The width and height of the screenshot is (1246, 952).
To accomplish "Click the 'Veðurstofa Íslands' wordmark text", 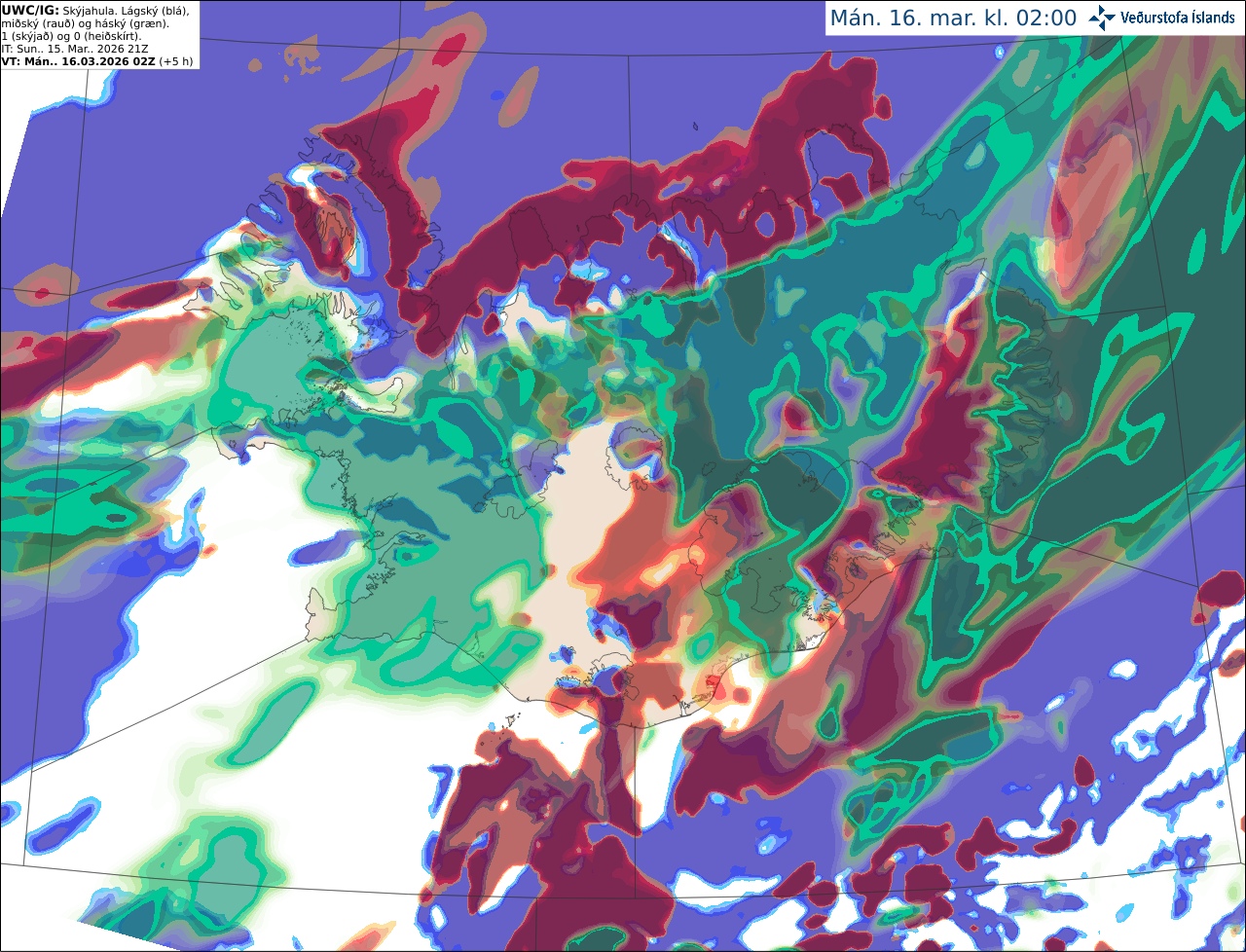I will (1178, 18).
